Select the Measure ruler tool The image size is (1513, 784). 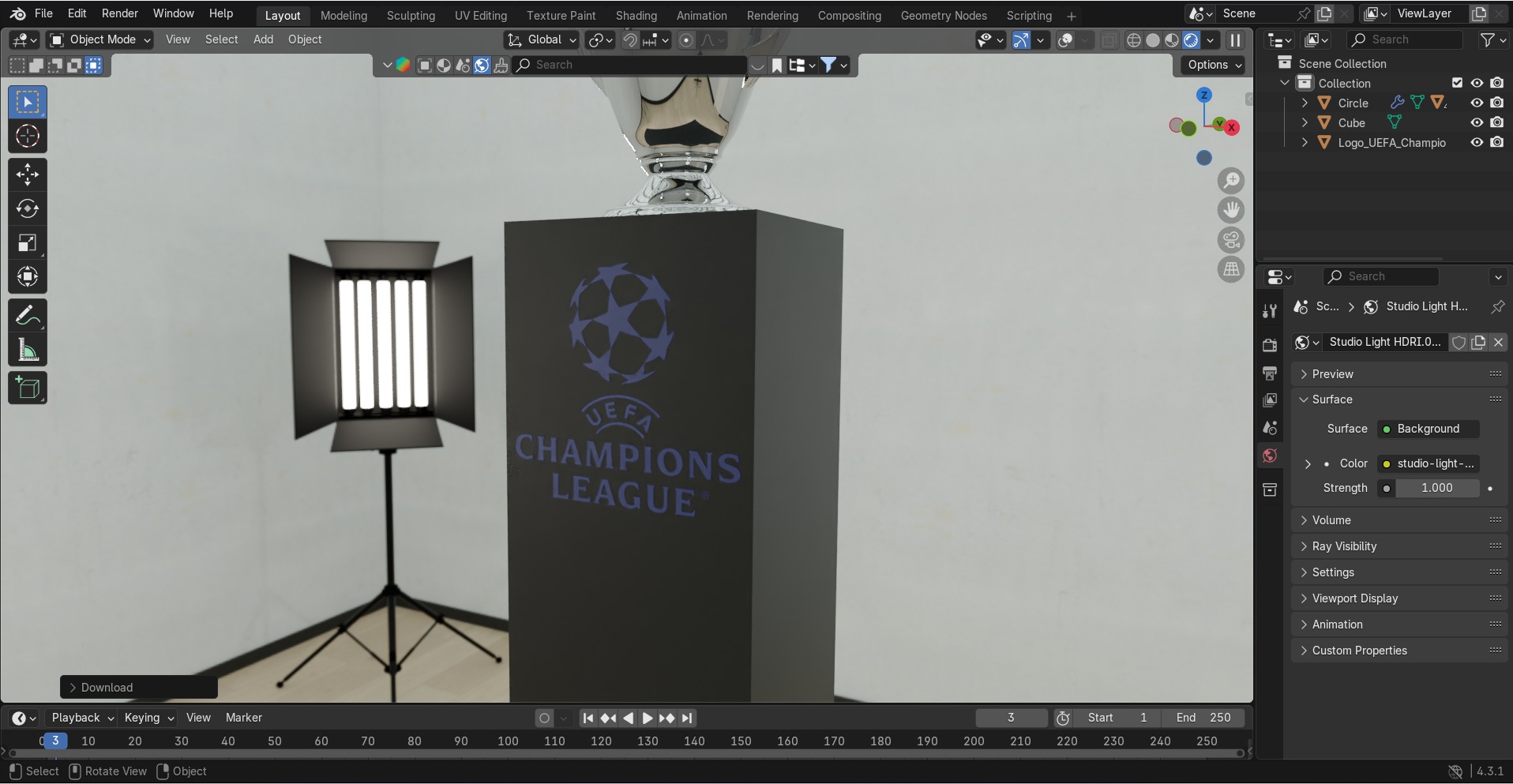pos(28,350)
